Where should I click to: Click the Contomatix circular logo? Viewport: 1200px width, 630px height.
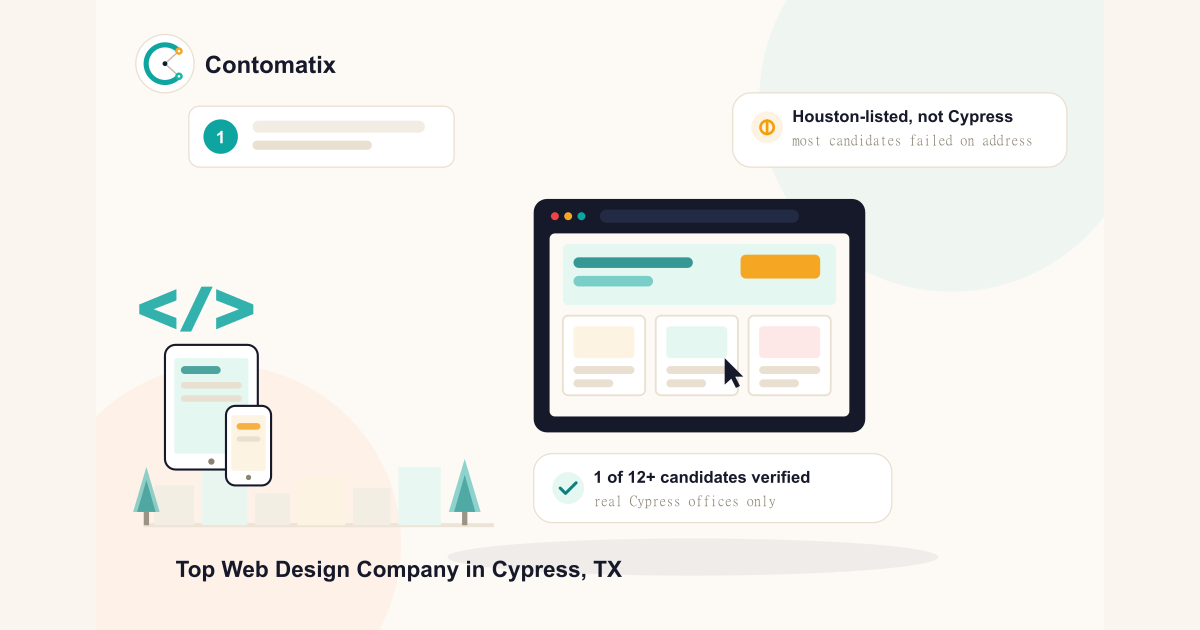(x=165, y=64)
